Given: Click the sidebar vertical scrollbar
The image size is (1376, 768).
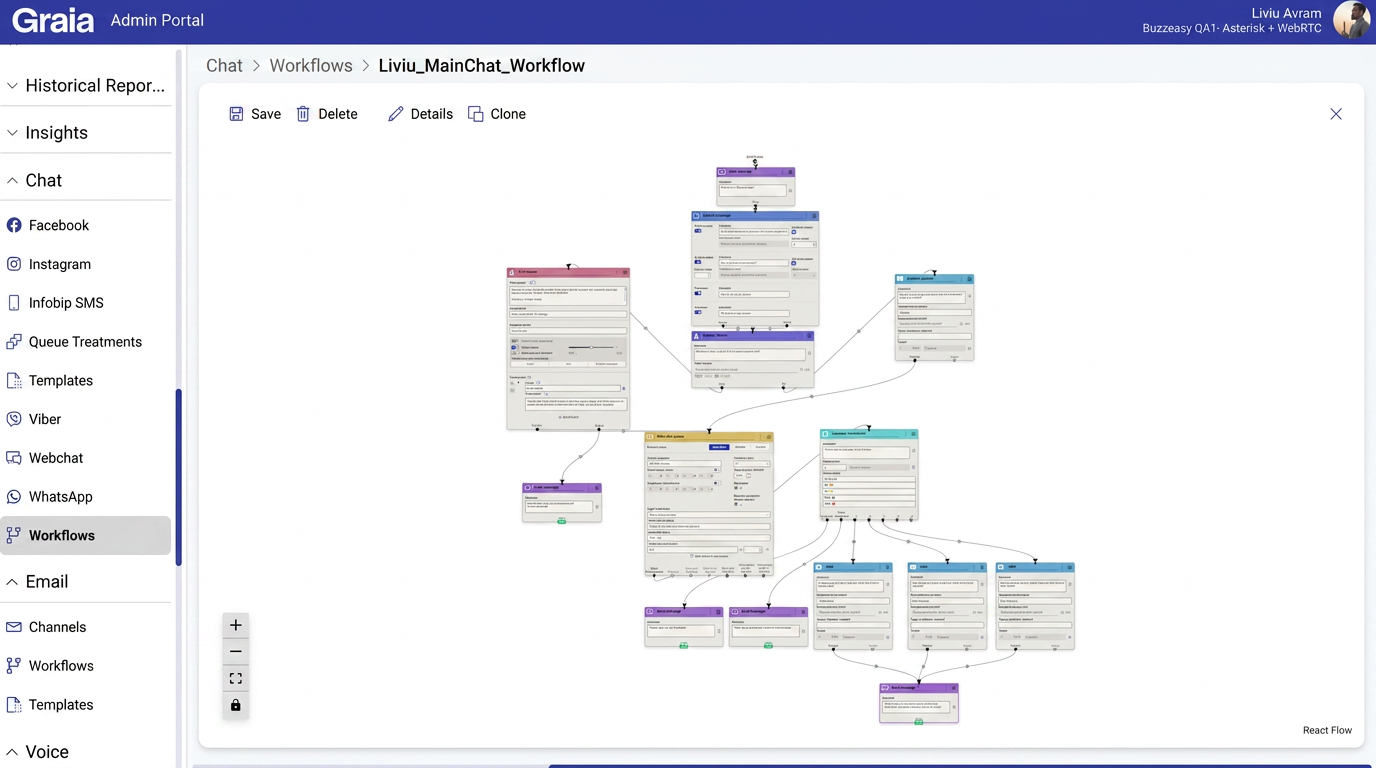Looking at the screenshot, I should coord(178,478).
